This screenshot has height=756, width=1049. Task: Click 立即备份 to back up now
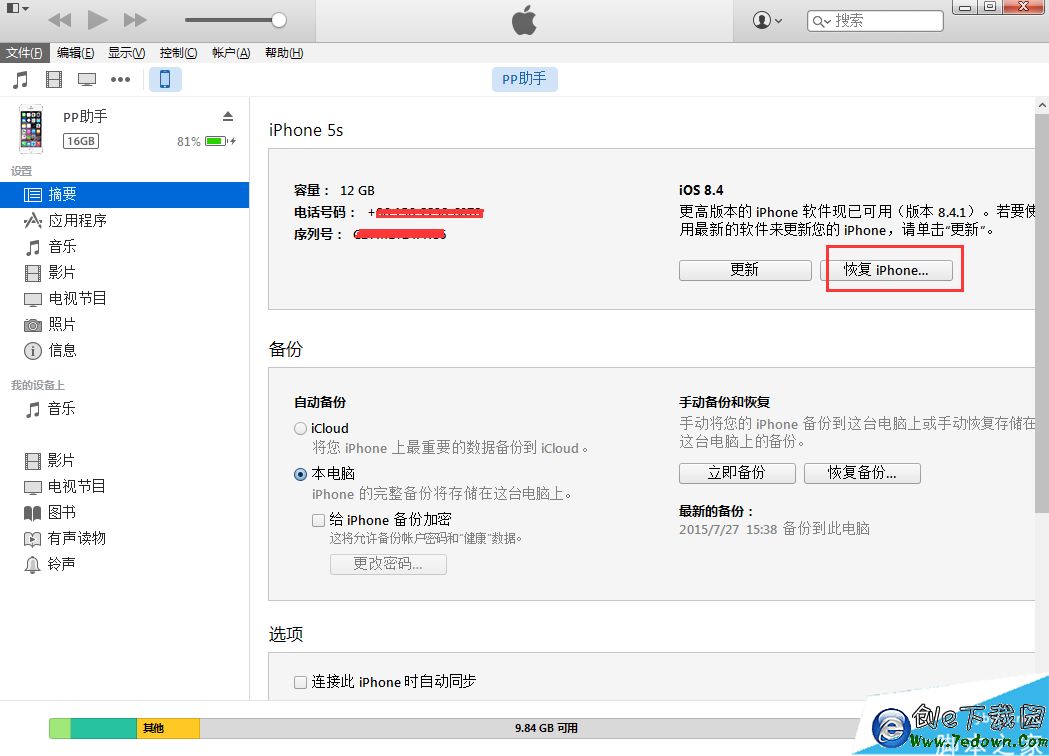[736, 473]
